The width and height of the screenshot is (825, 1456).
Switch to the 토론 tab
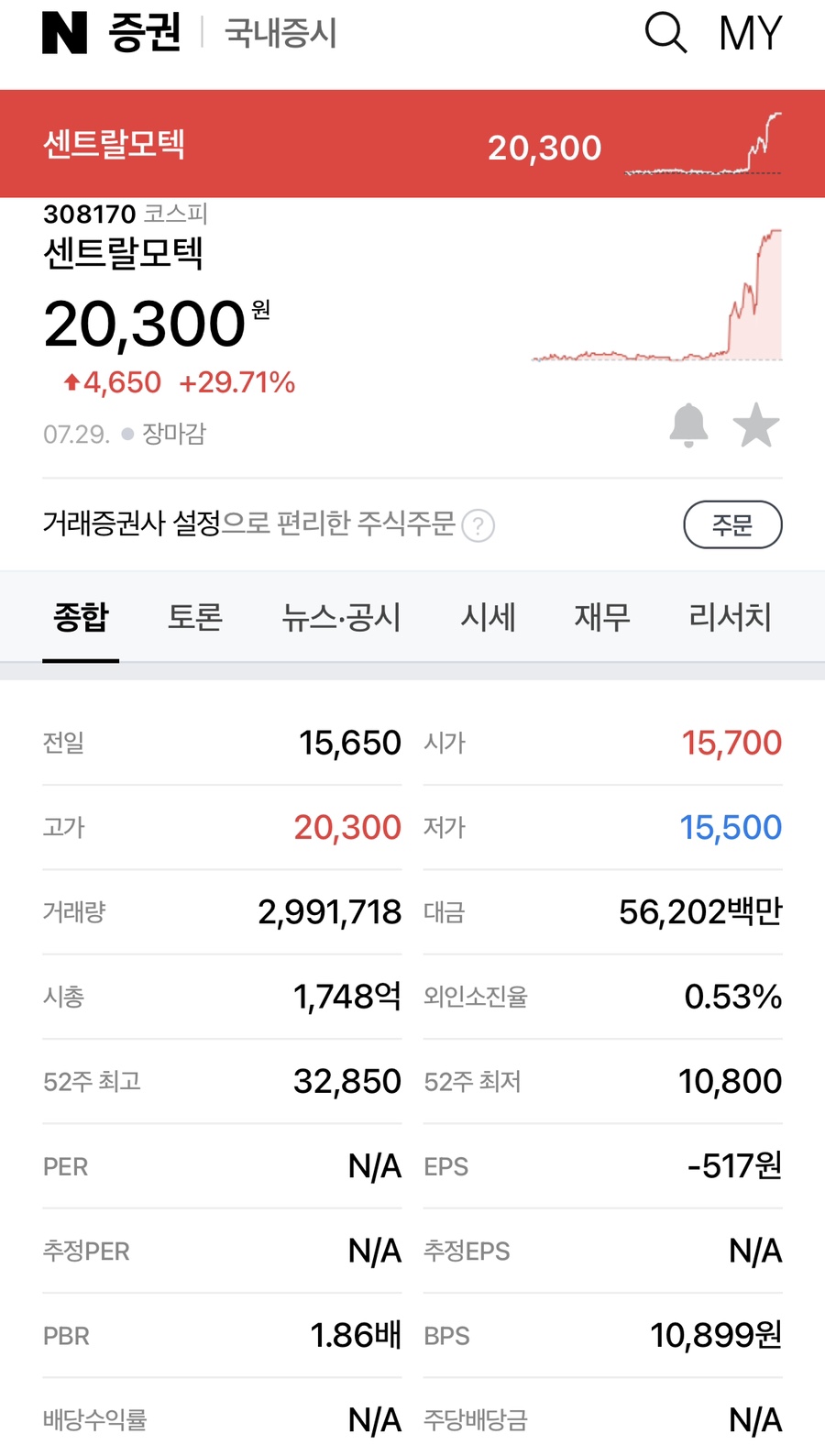click(194, 617)
